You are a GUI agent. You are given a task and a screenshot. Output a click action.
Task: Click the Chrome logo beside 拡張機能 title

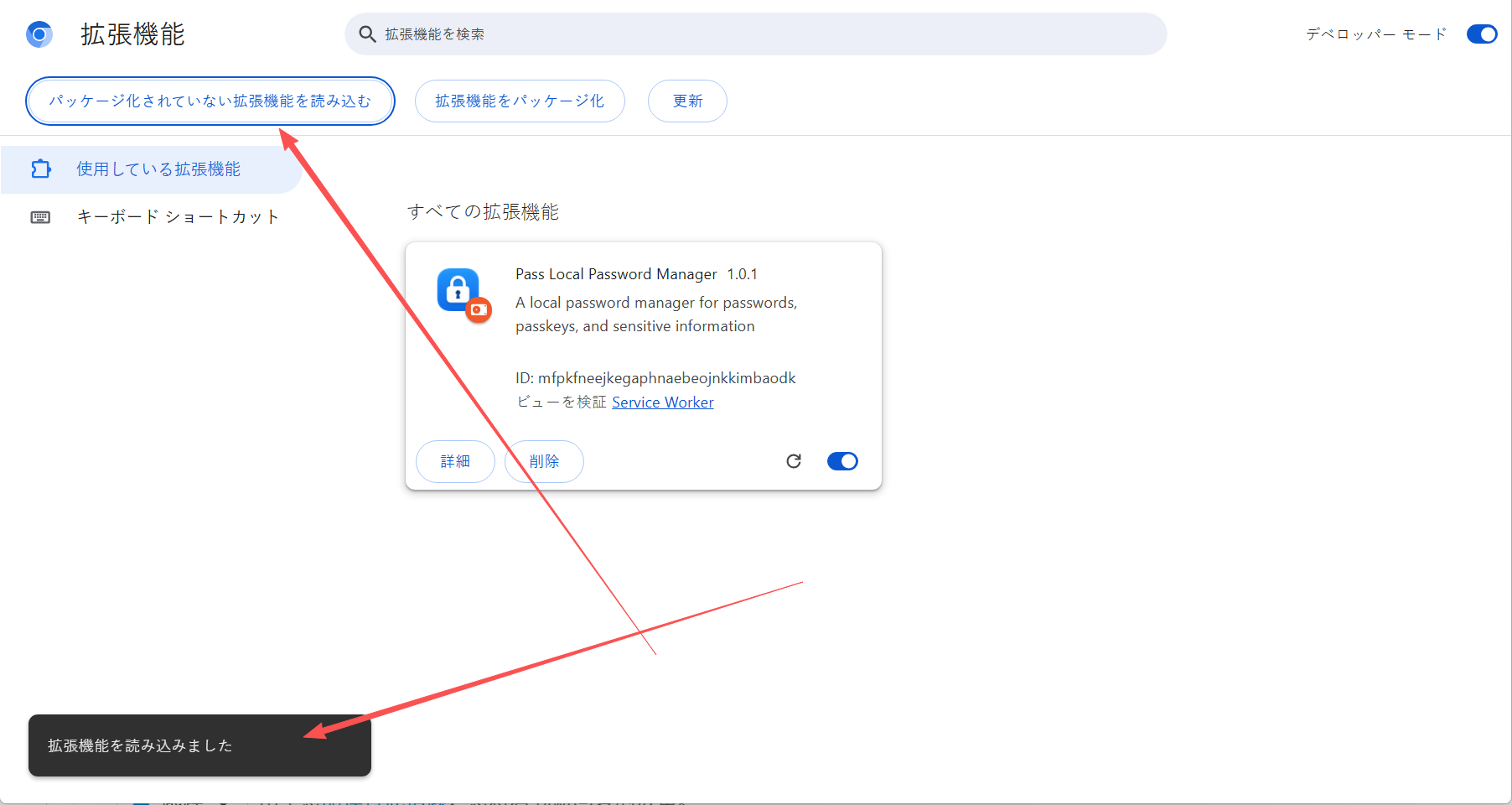coord(39,34)
